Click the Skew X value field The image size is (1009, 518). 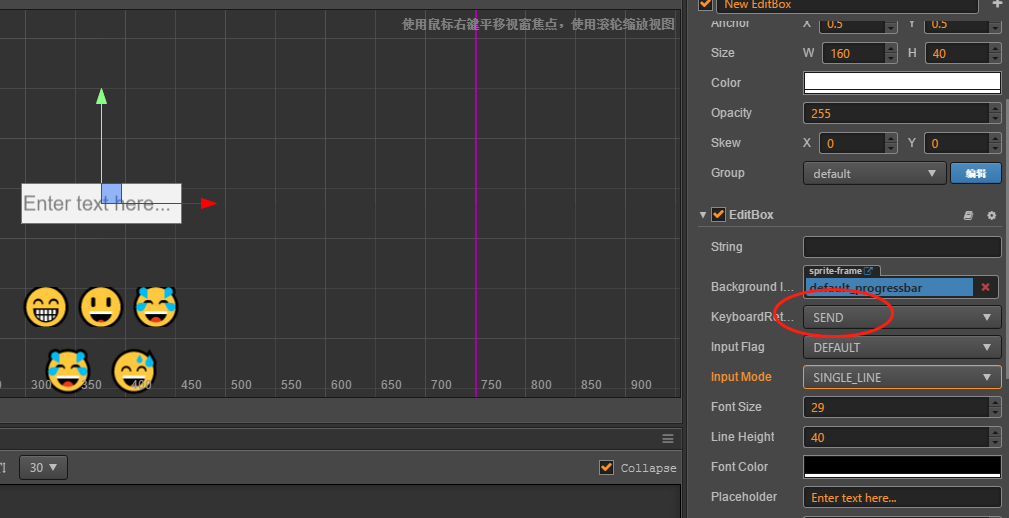(853, 143)
